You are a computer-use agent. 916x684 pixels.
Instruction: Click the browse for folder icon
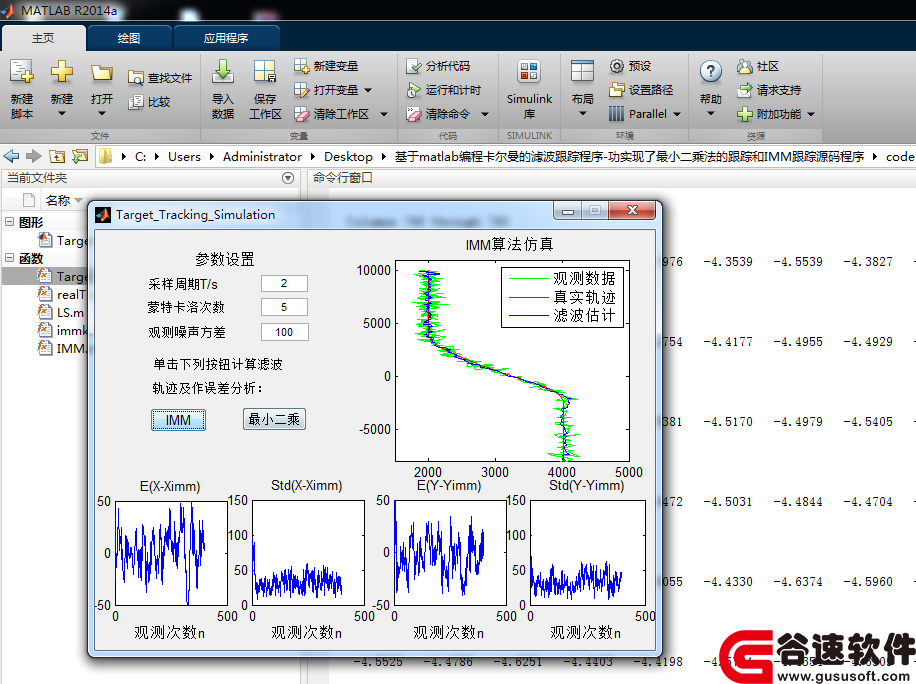(79, 157)
